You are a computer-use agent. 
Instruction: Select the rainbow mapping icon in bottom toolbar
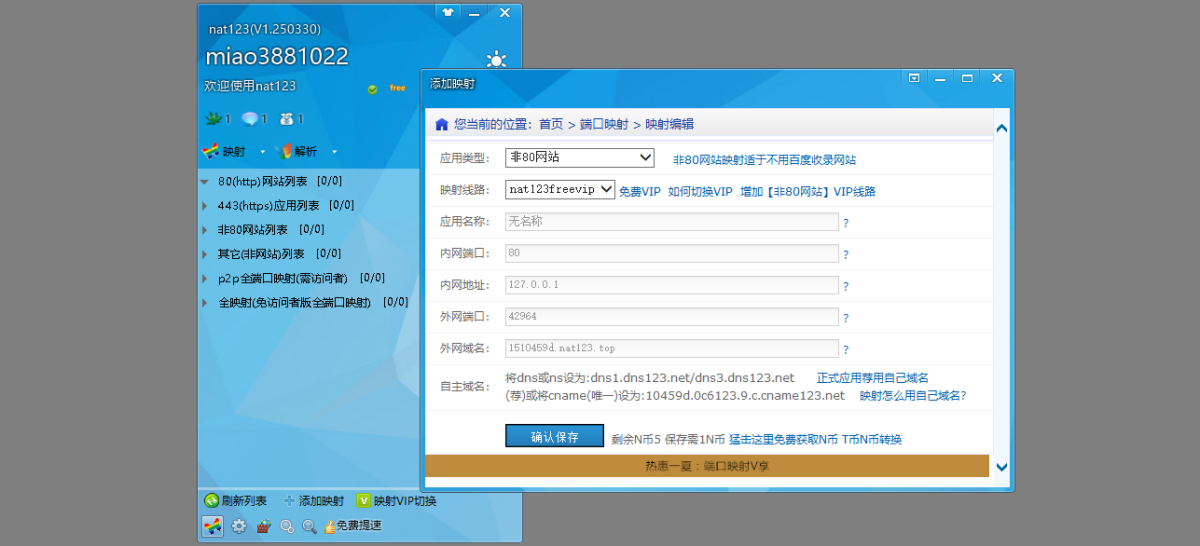(x=212, y=526)
